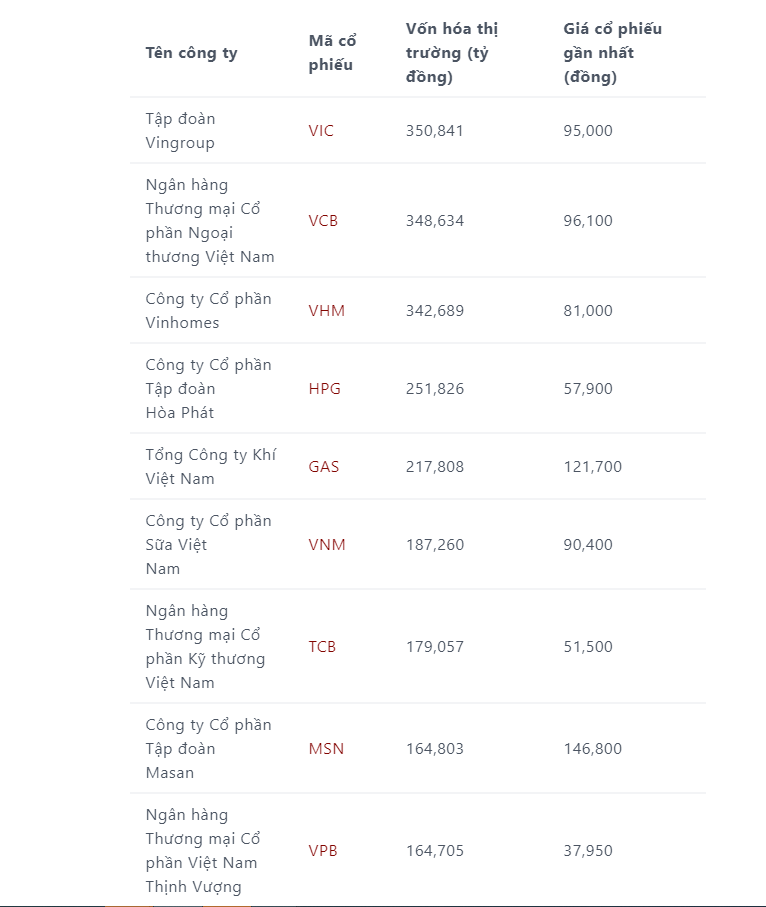766x907 pixels.
Task: Select the Tập đoàn Vingroup company name
Action: click(x=181, y=131)
